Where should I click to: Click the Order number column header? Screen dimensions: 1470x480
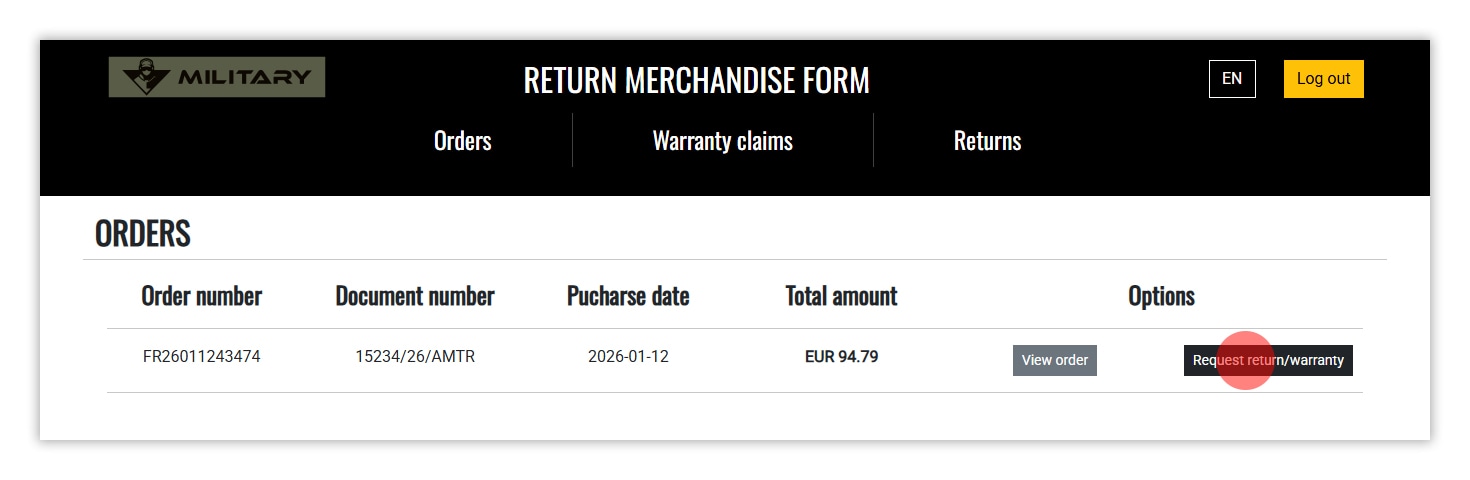point(201,296)
